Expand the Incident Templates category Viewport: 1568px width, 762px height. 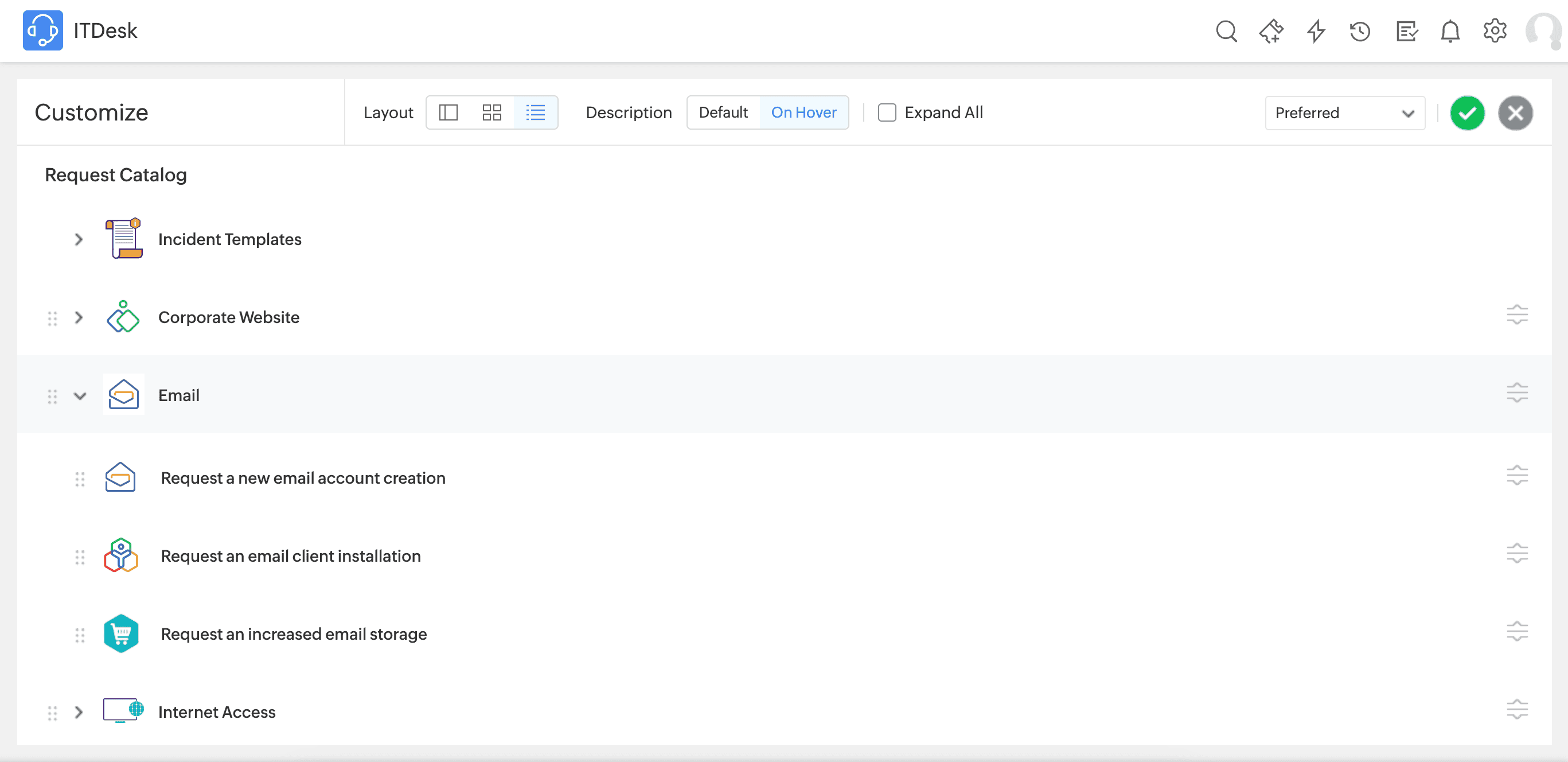[x=79, y=239]
